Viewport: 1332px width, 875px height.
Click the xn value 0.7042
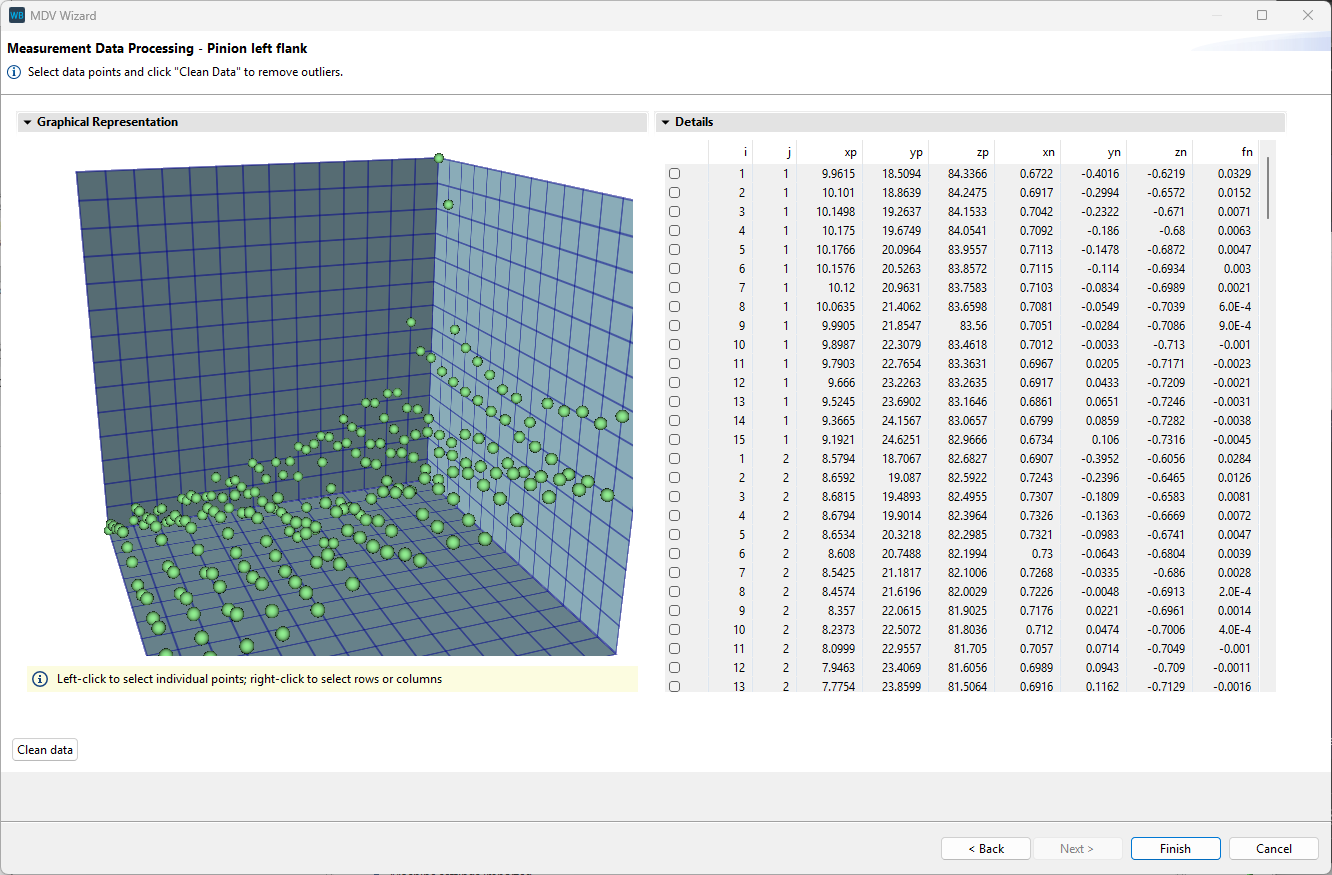click(1037, 212)
